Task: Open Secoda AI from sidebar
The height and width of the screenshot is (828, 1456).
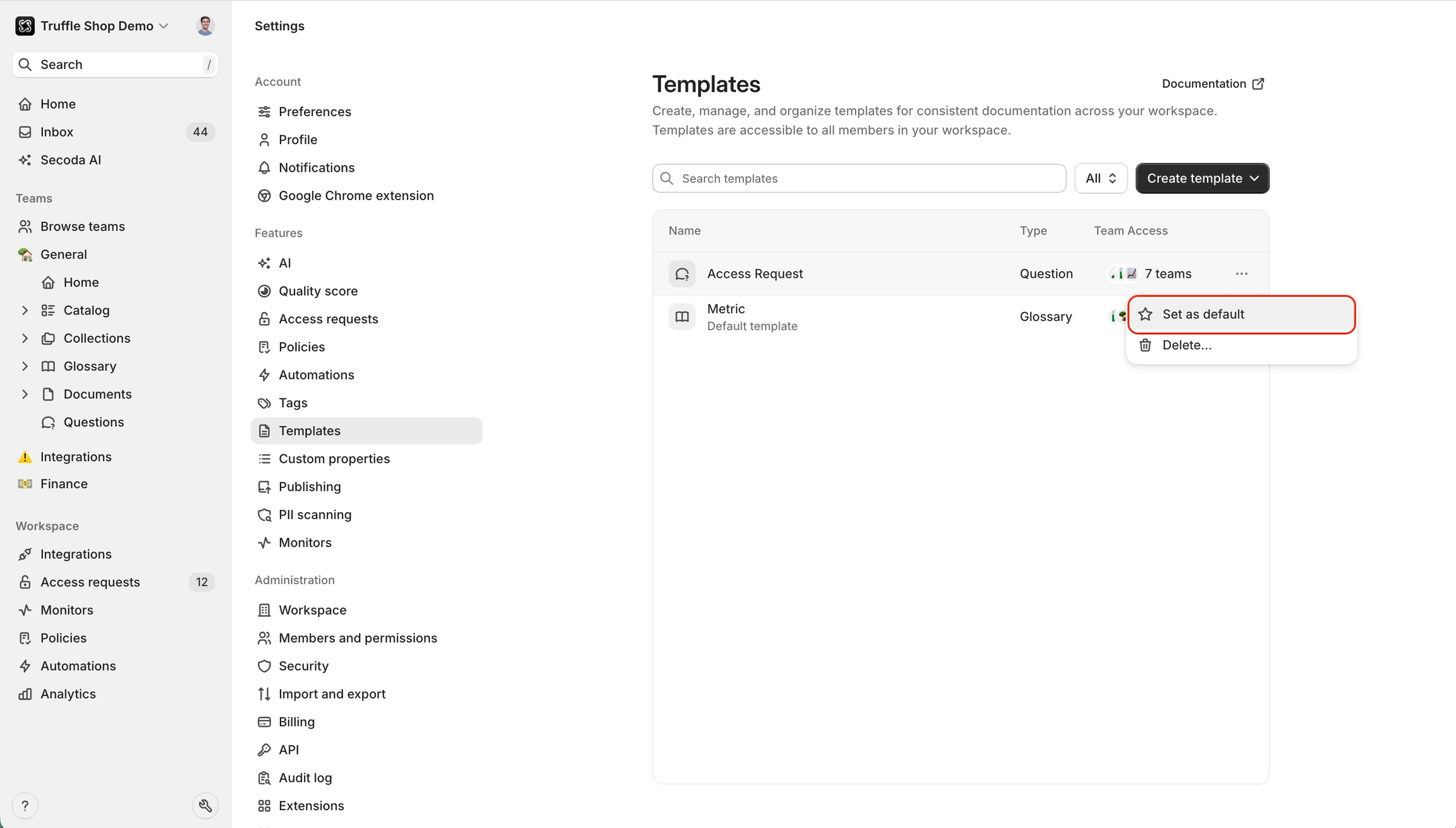Action: click(70, 160)
